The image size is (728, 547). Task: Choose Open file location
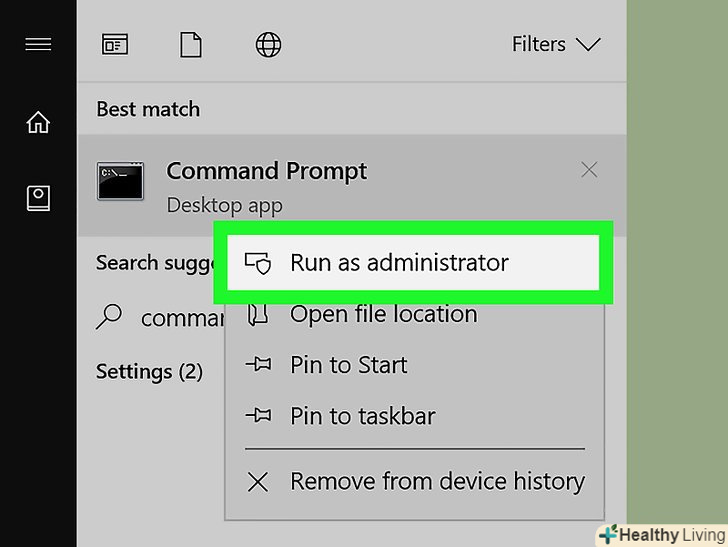click(x=383, y=314)
